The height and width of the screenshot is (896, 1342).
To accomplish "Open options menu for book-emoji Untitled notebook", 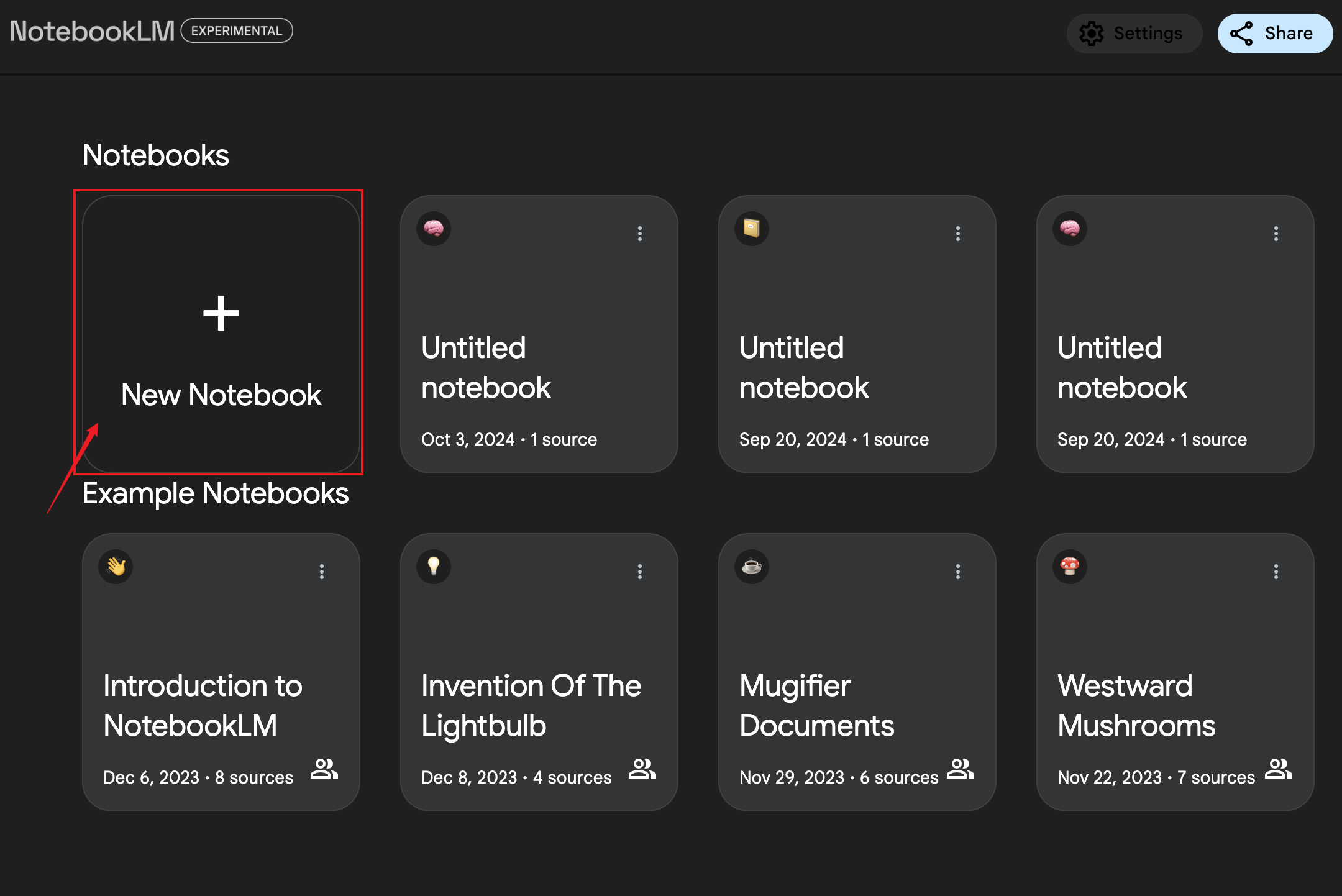I will pyautogui.click(x=958, y=234).
